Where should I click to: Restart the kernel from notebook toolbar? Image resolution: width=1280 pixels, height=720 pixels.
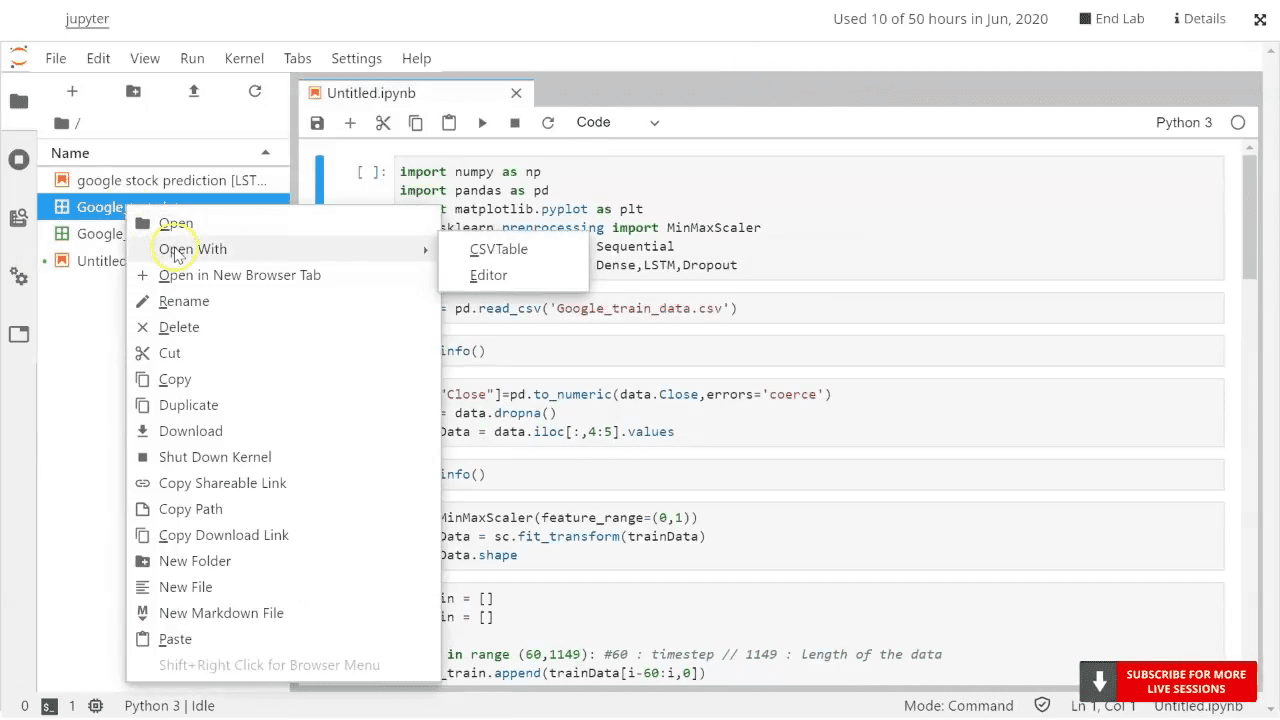click(x=548, y=123)
